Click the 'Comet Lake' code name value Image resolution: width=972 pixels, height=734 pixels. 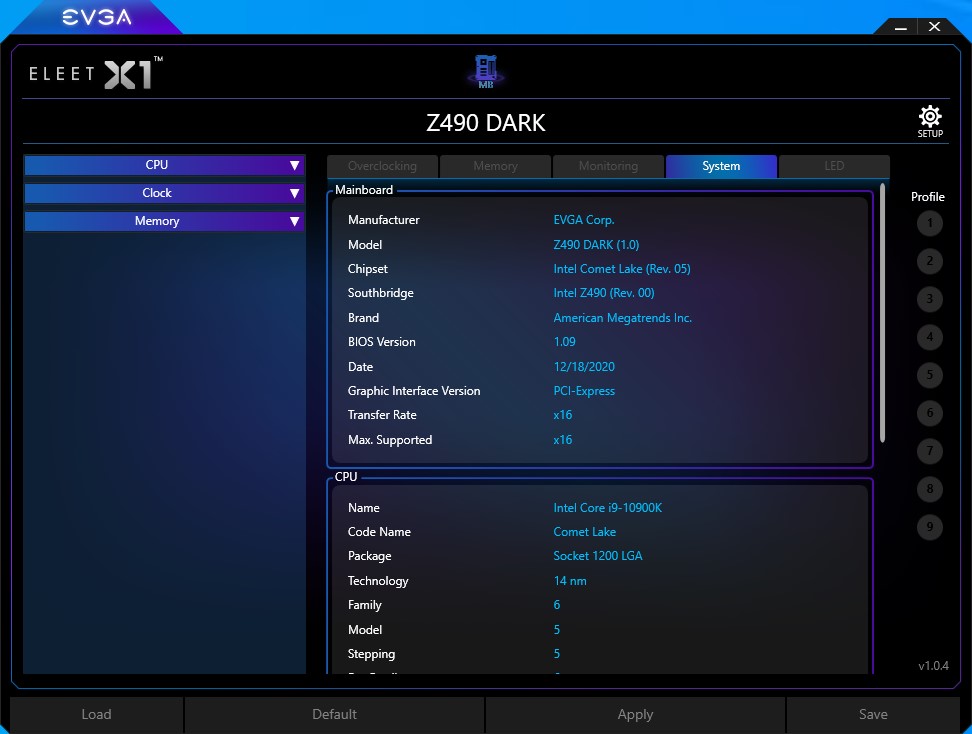point(585,532)
